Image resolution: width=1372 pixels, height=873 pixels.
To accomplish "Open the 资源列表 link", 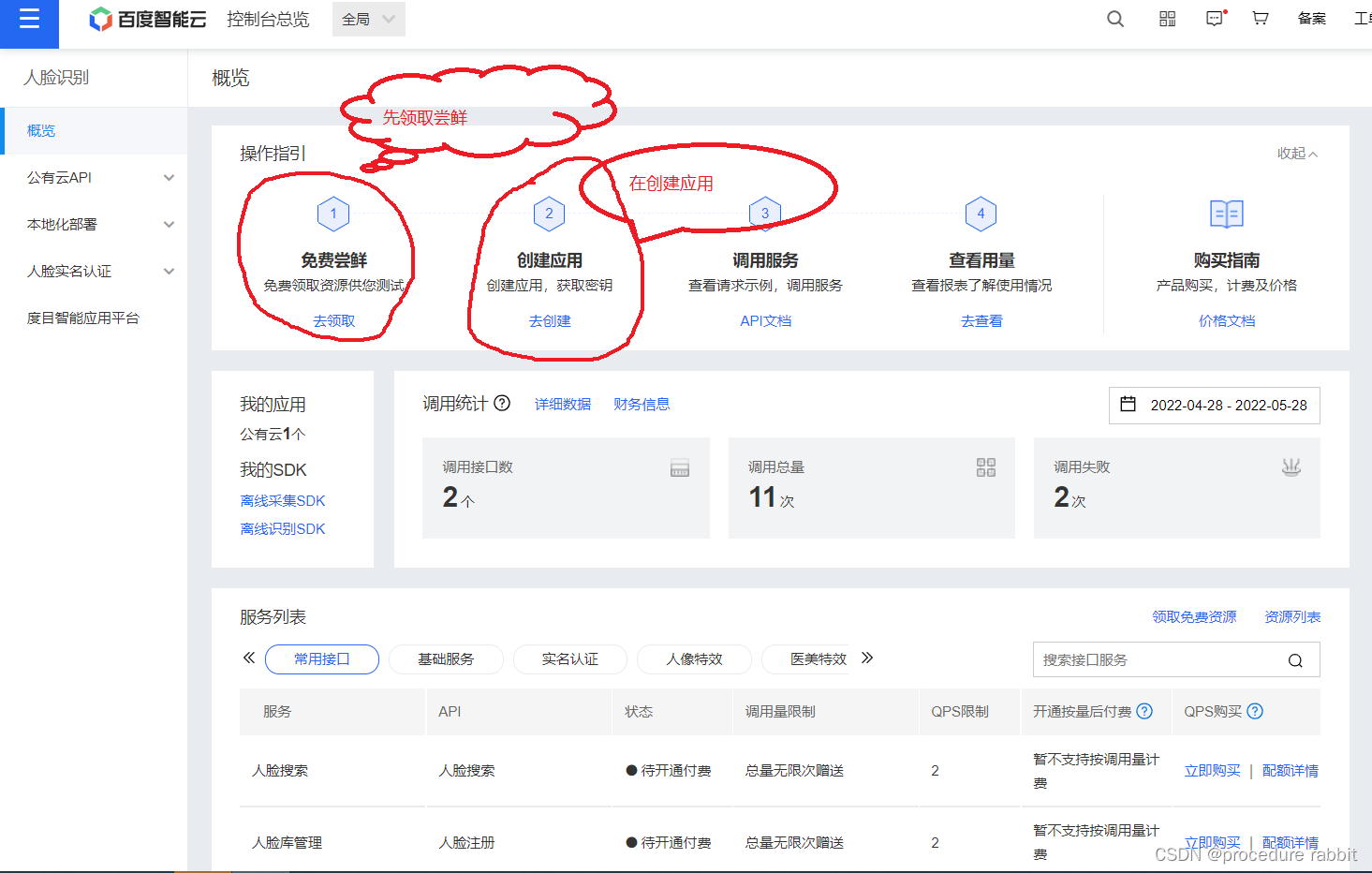I will point(1292,616).
